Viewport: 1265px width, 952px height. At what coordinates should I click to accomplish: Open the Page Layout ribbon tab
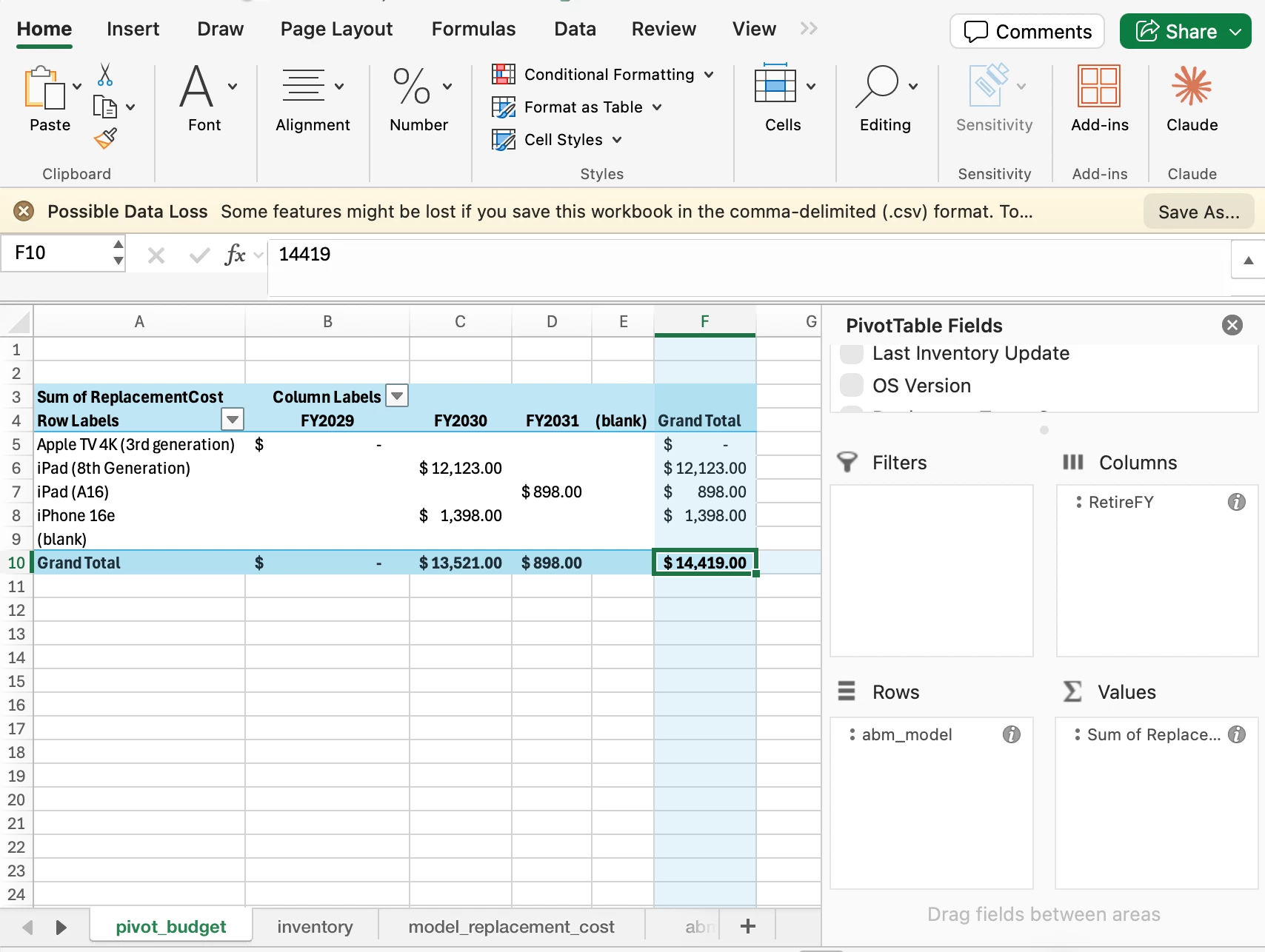tap(336, 29)
